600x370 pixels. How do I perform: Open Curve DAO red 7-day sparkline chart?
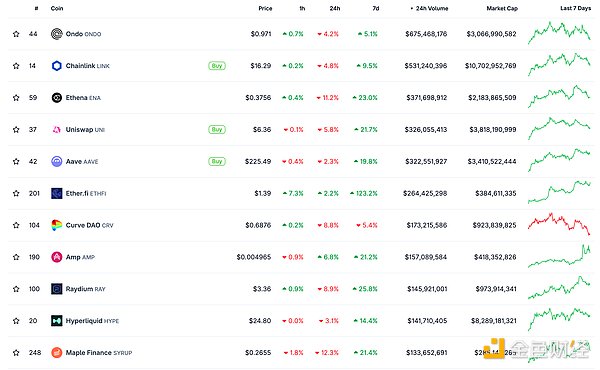click(559, 223)
